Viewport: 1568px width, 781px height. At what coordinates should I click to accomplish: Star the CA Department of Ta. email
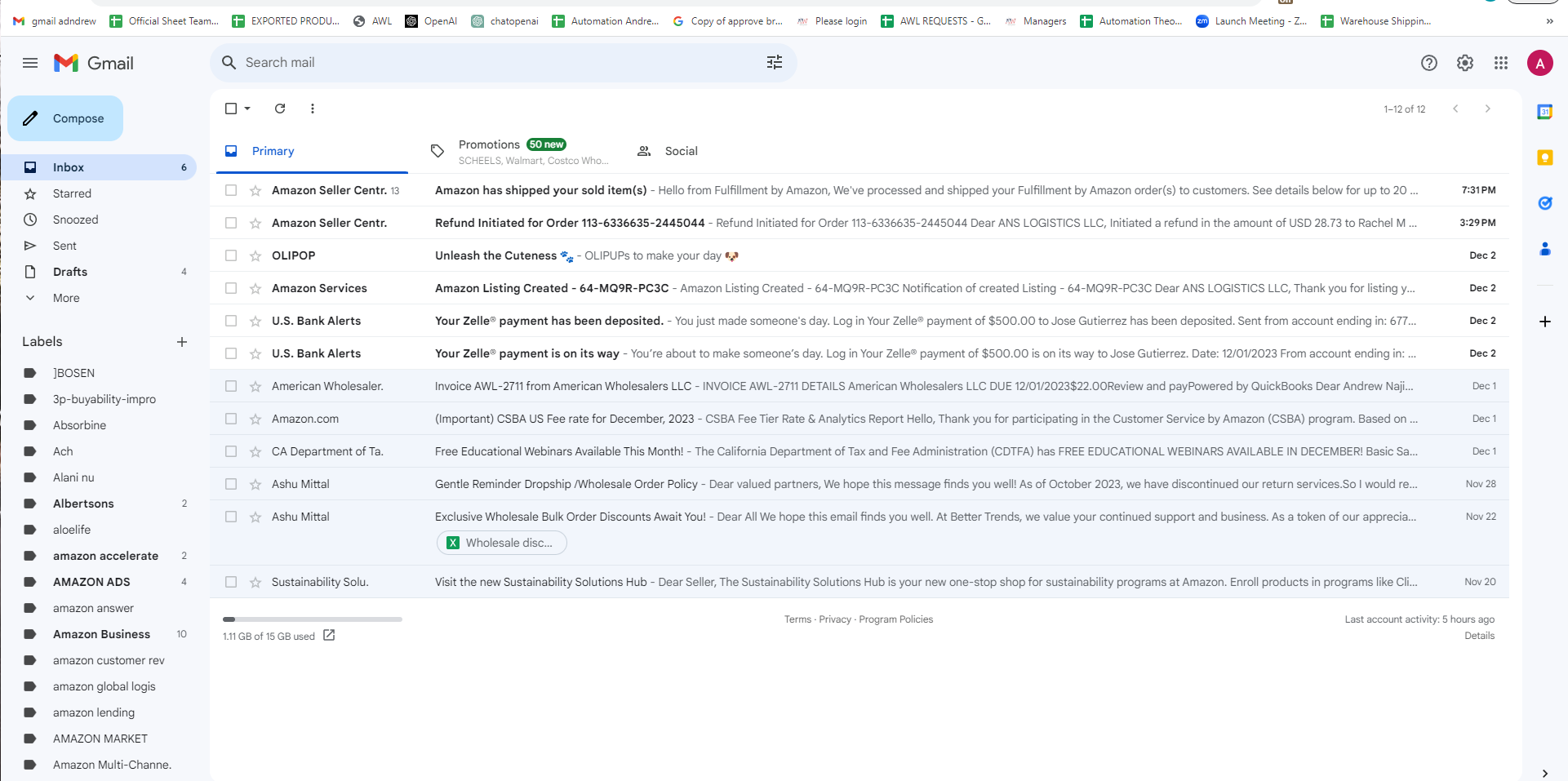pos(255,452)
